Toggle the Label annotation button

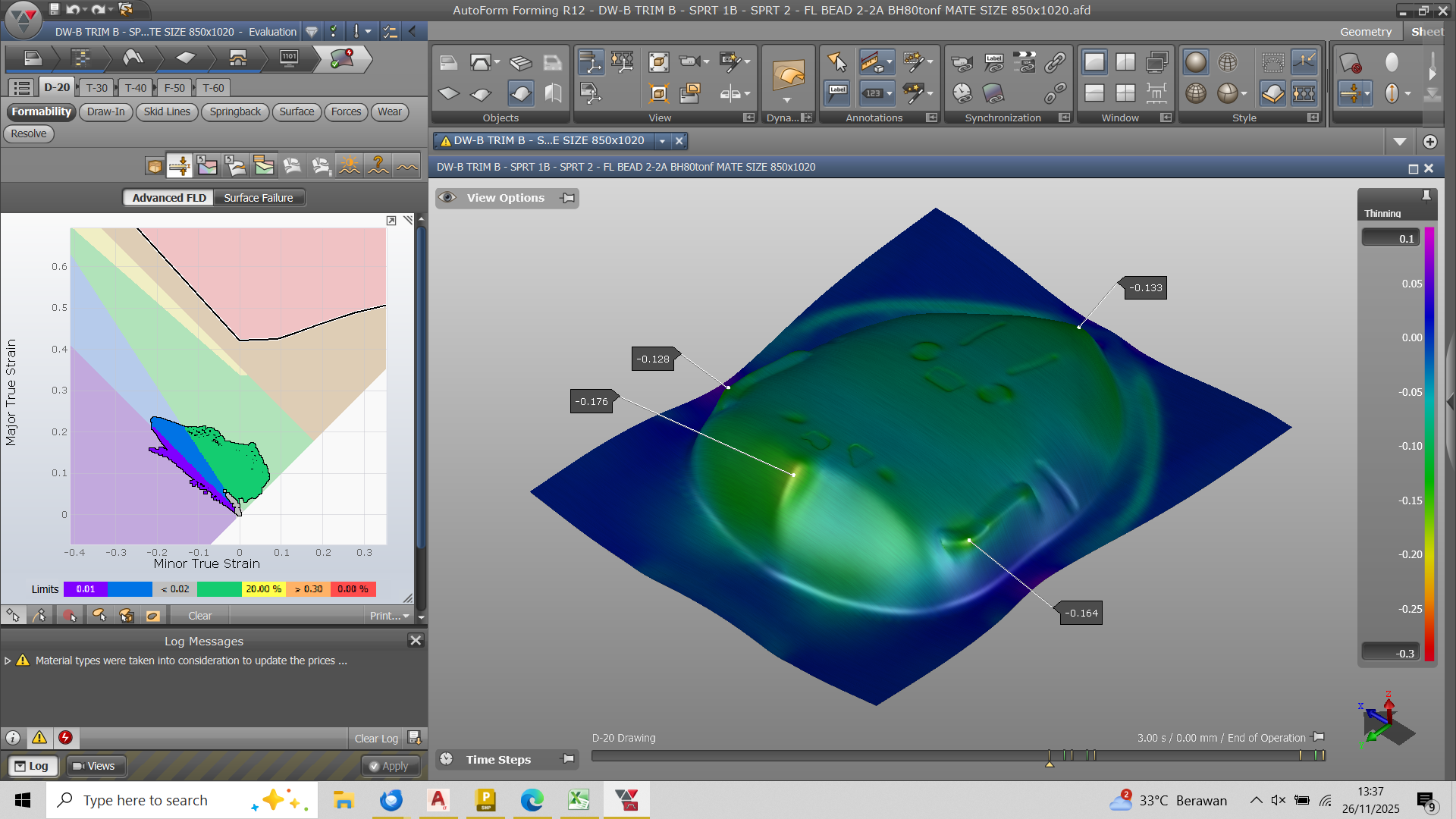click(837, 94)
